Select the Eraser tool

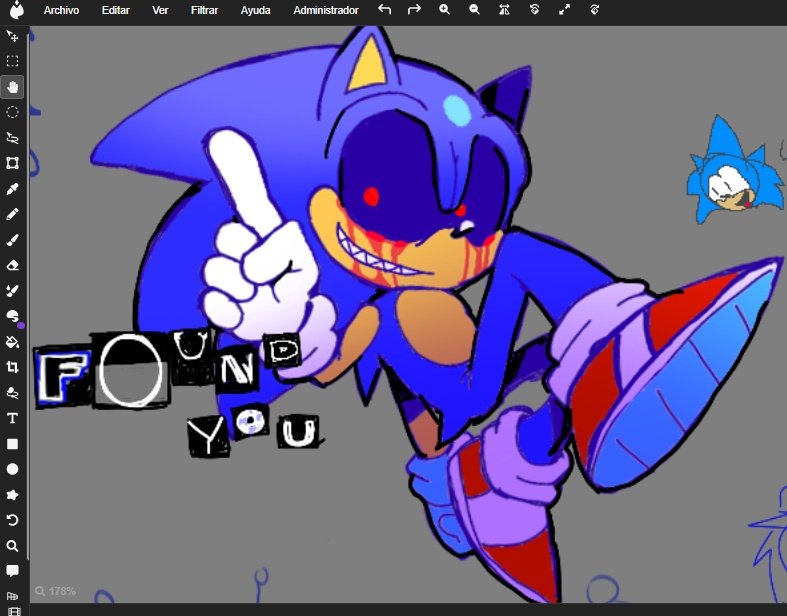(13, 265)
